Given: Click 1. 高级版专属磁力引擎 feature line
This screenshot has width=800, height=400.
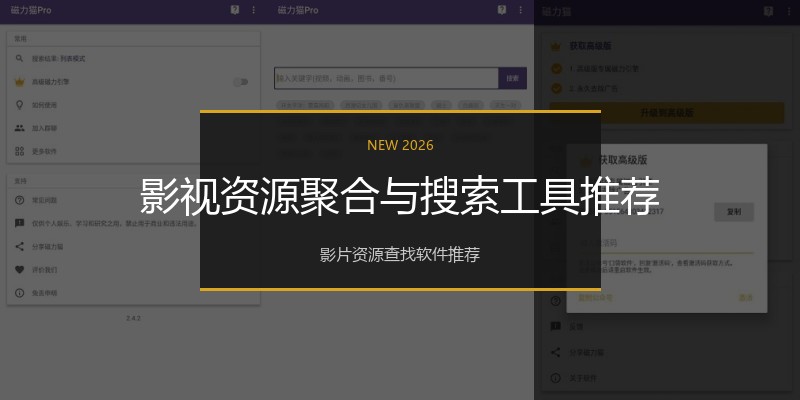Looking at the screenshot, I should 604,68.
